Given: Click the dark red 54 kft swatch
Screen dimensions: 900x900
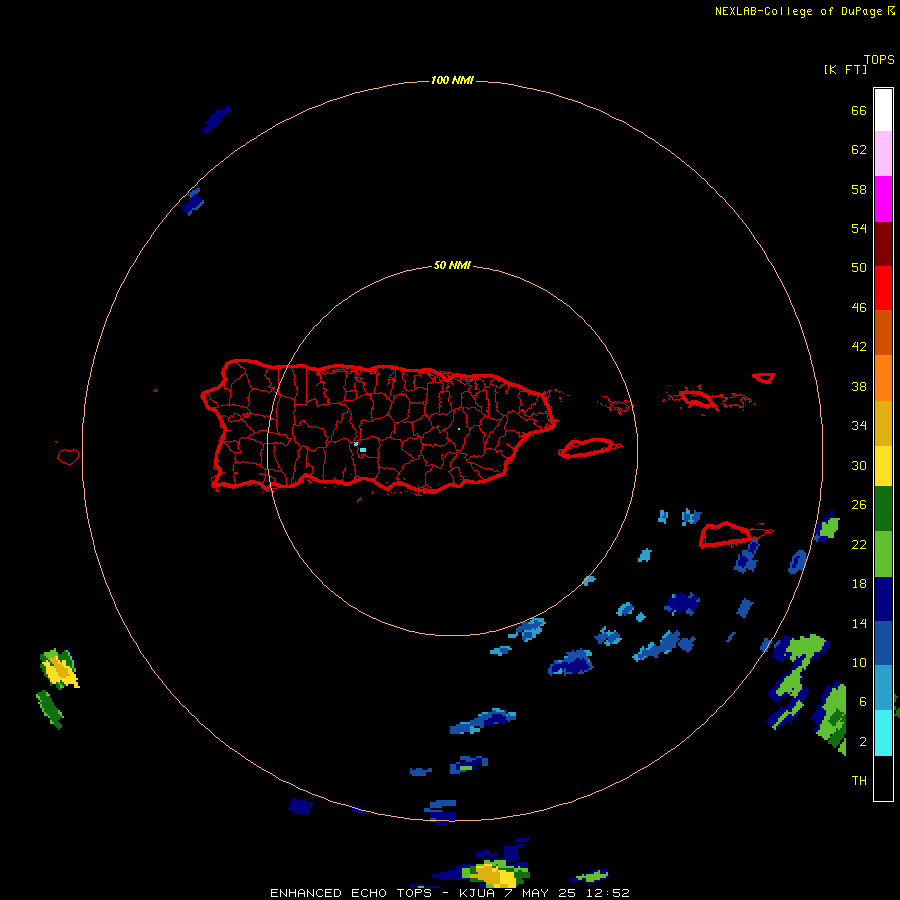Looking at the screenshot, I should pyautogui.click(x=883, y=243).
